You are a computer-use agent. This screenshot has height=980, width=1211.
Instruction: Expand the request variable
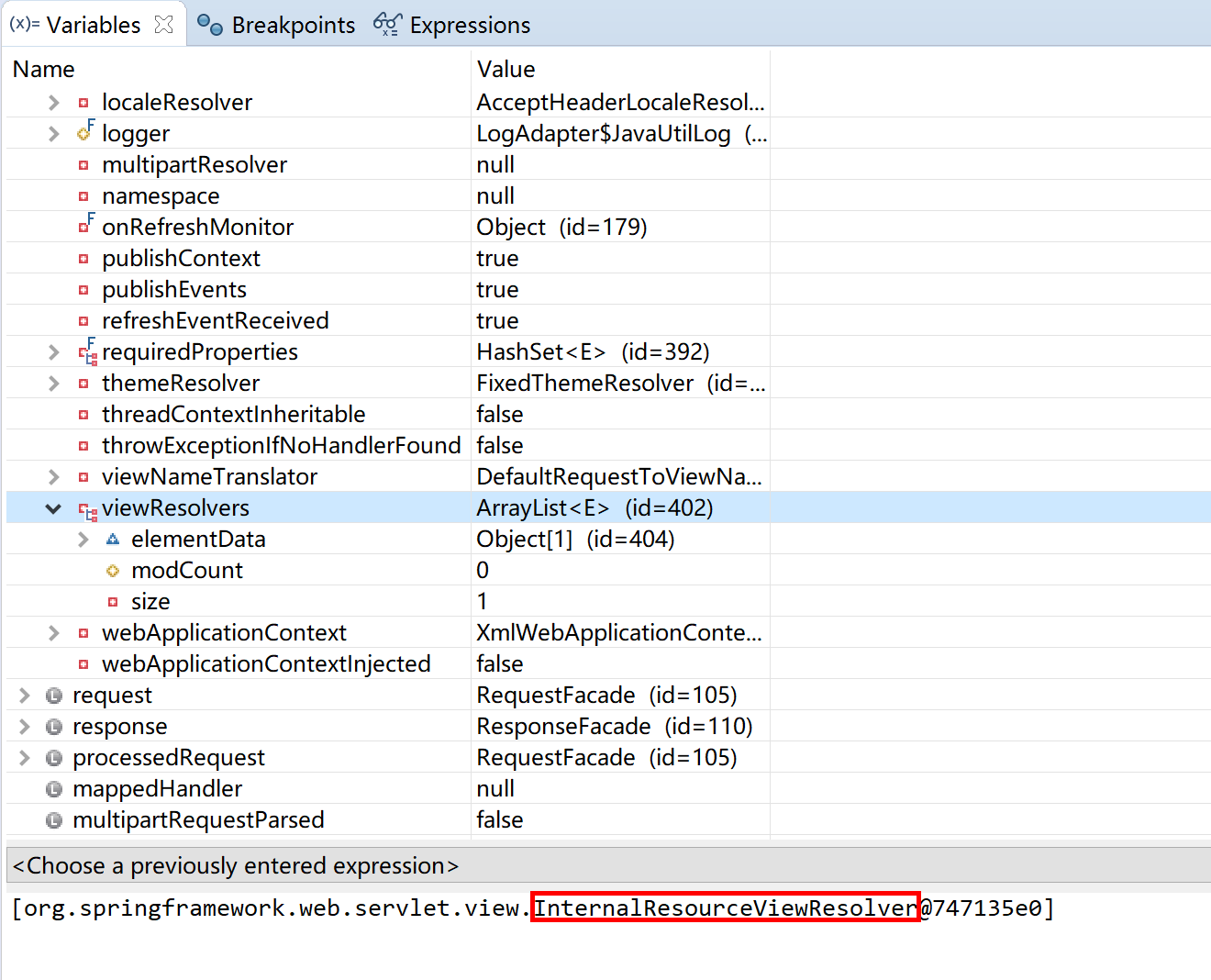click(x=25, y=696)
